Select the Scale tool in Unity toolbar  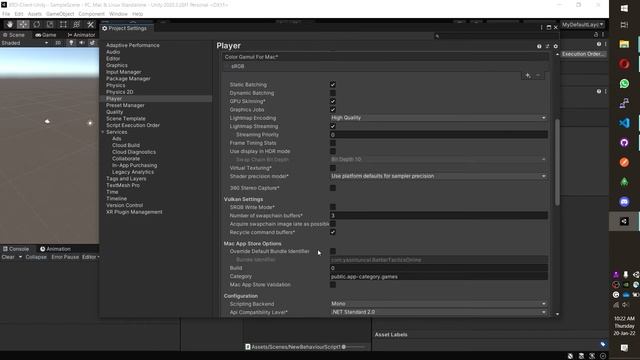[x=50, y=24]
